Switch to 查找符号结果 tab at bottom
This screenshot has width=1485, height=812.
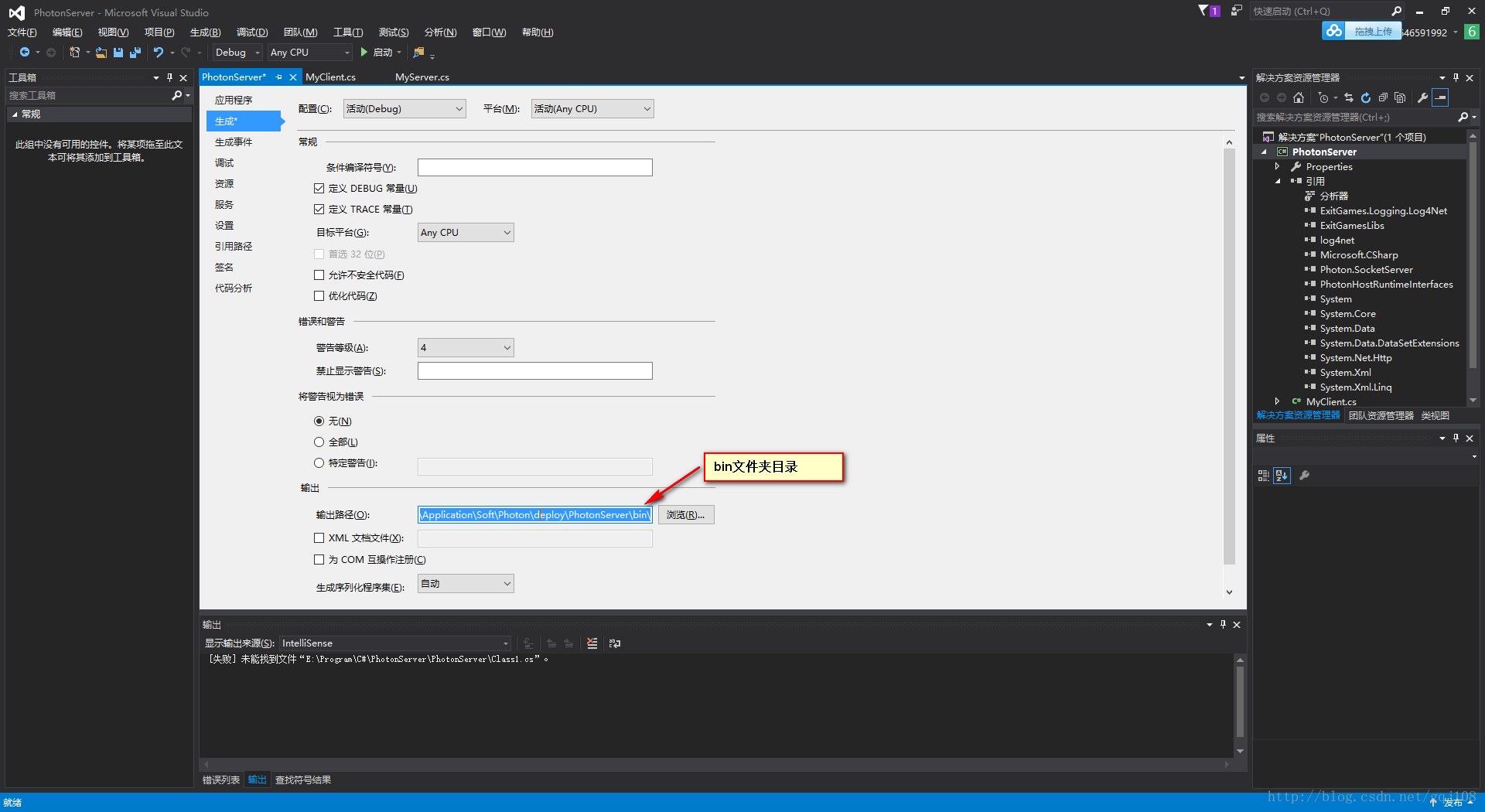[x=303, y=780]
